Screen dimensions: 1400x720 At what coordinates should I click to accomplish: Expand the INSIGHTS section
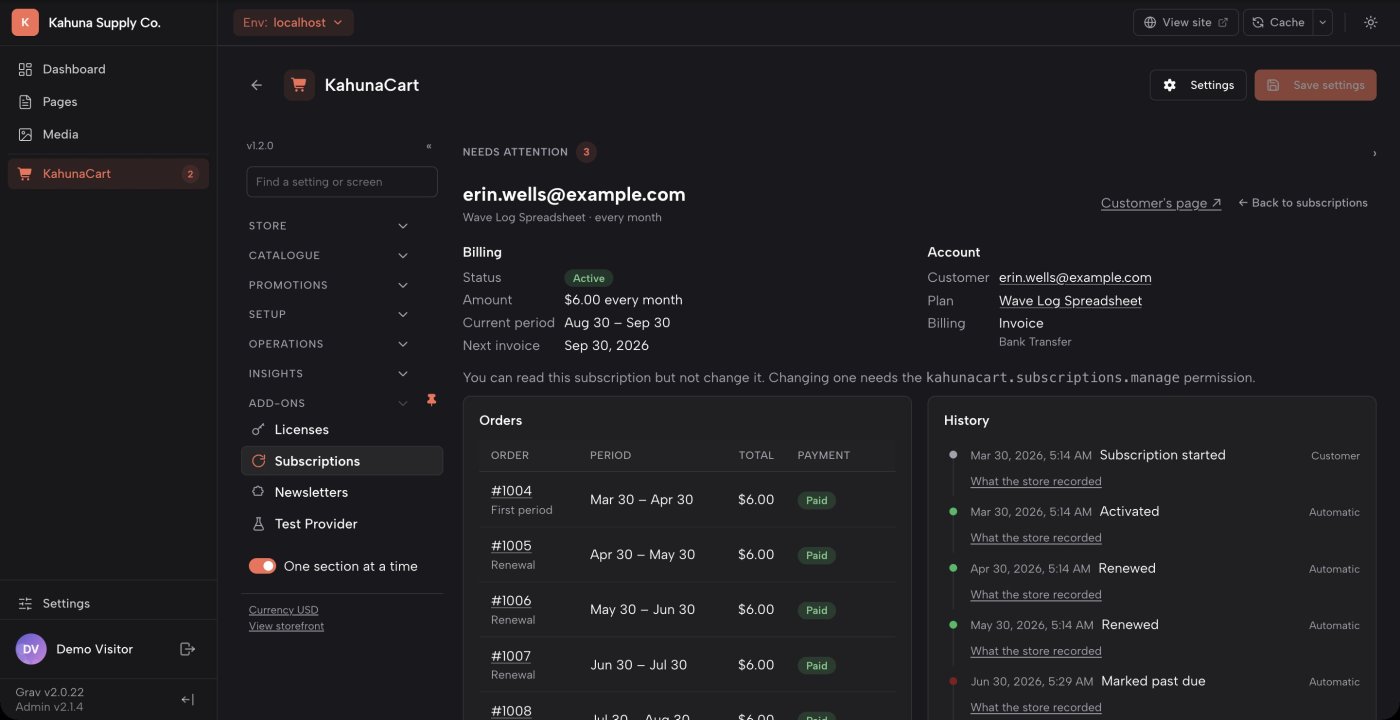329,374
